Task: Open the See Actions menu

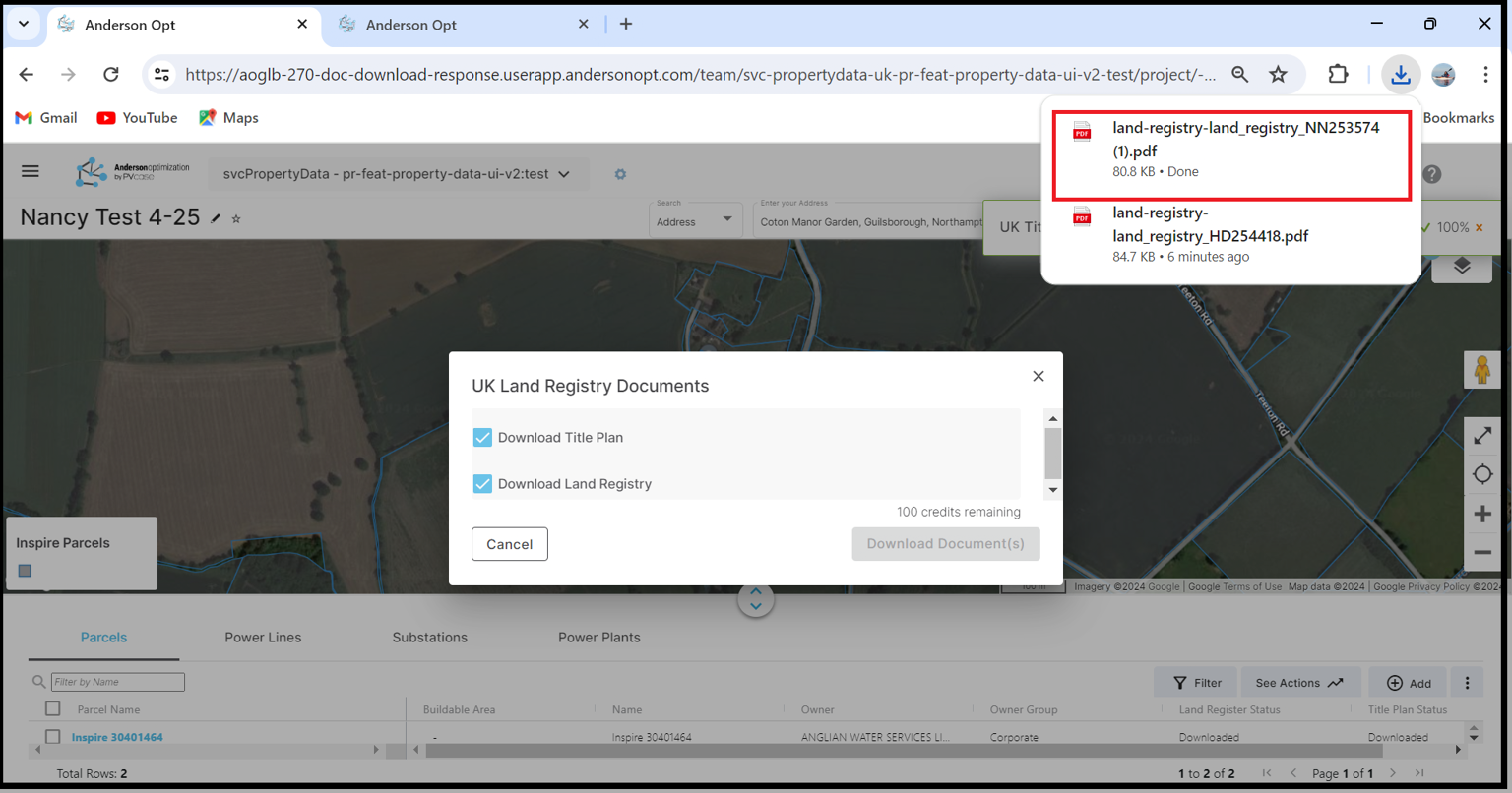Action: (1299, 683)
